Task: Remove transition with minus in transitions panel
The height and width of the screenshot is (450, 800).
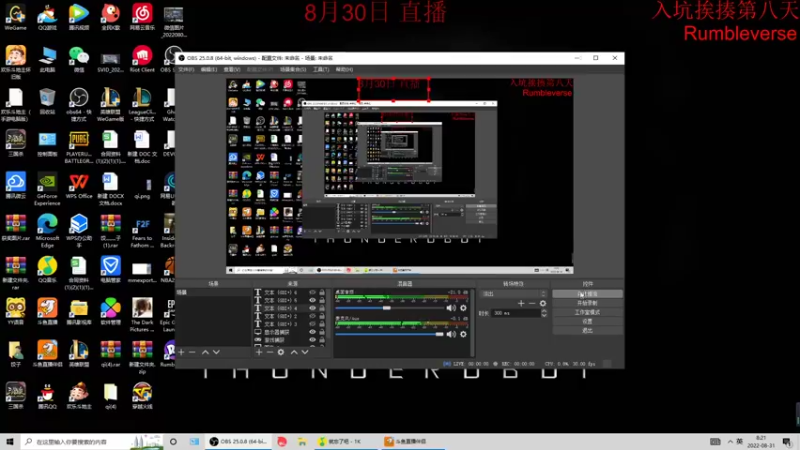Action: 532,304
